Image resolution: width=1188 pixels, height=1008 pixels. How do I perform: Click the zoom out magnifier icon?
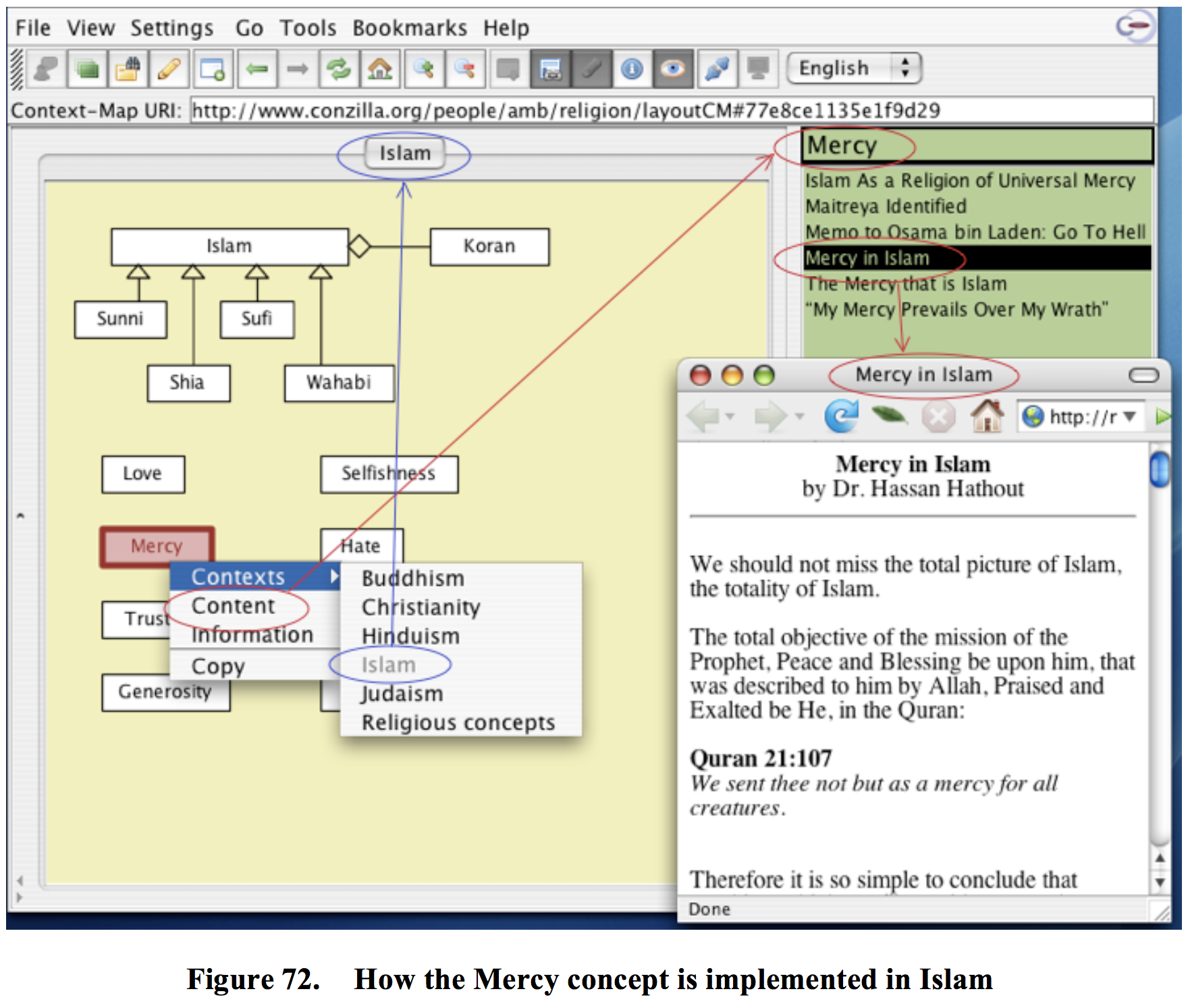pyautogui.click(x=465, y=69)
